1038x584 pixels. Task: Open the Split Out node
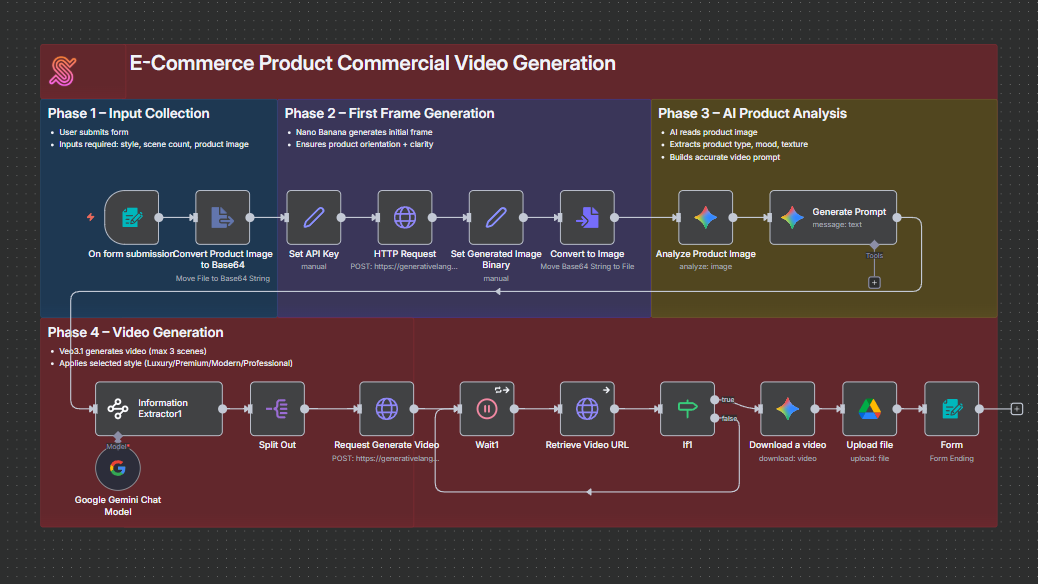pyautogui.click(x=277, y=409)
